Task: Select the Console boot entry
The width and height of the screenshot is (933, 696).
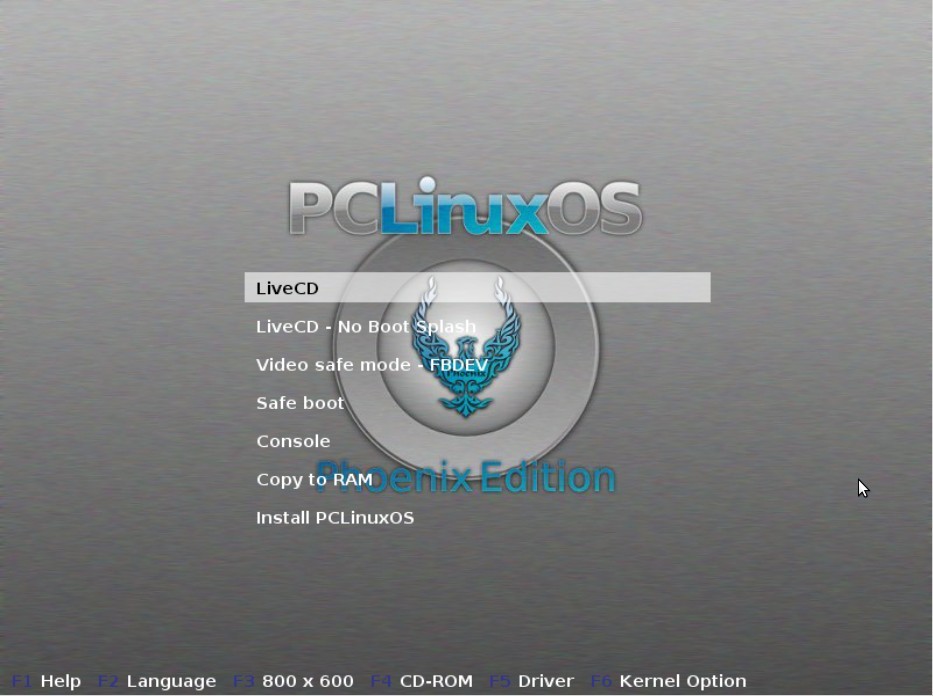Action: pyautogui.click(x=293, y=441)
